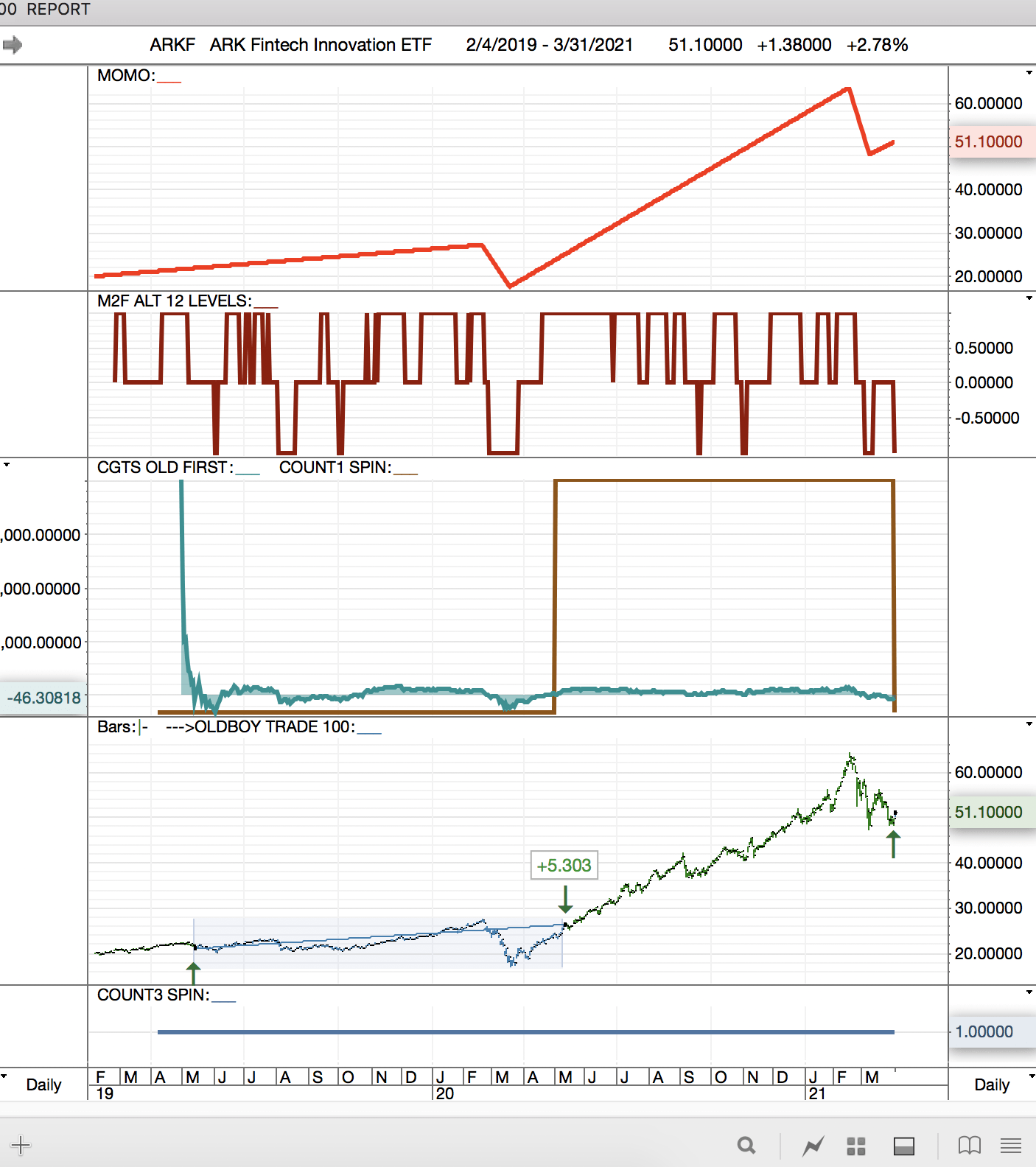This screenshot has height=1167, width=1036.
Task: Click the 0.50000 axis label in M2F pane
Action: pyautogui.click(x=984, y=348)
